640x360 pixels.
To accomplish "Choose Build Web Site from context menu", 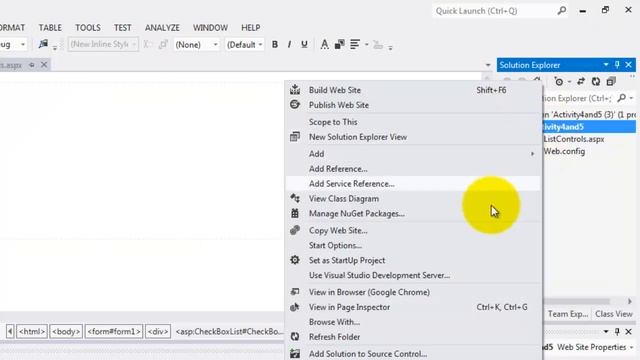I will pyautogui.click(x=413, y=90).
